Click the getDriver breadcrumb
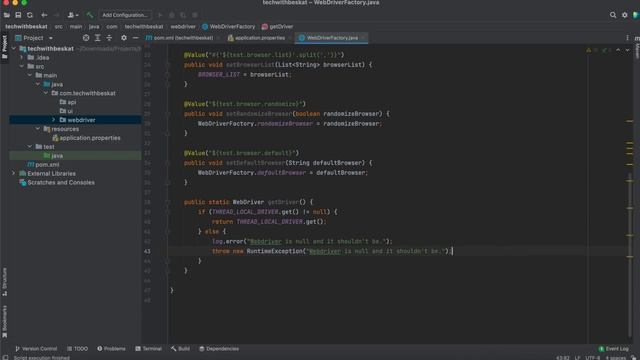The image size is (640, 360). (277, 27)
